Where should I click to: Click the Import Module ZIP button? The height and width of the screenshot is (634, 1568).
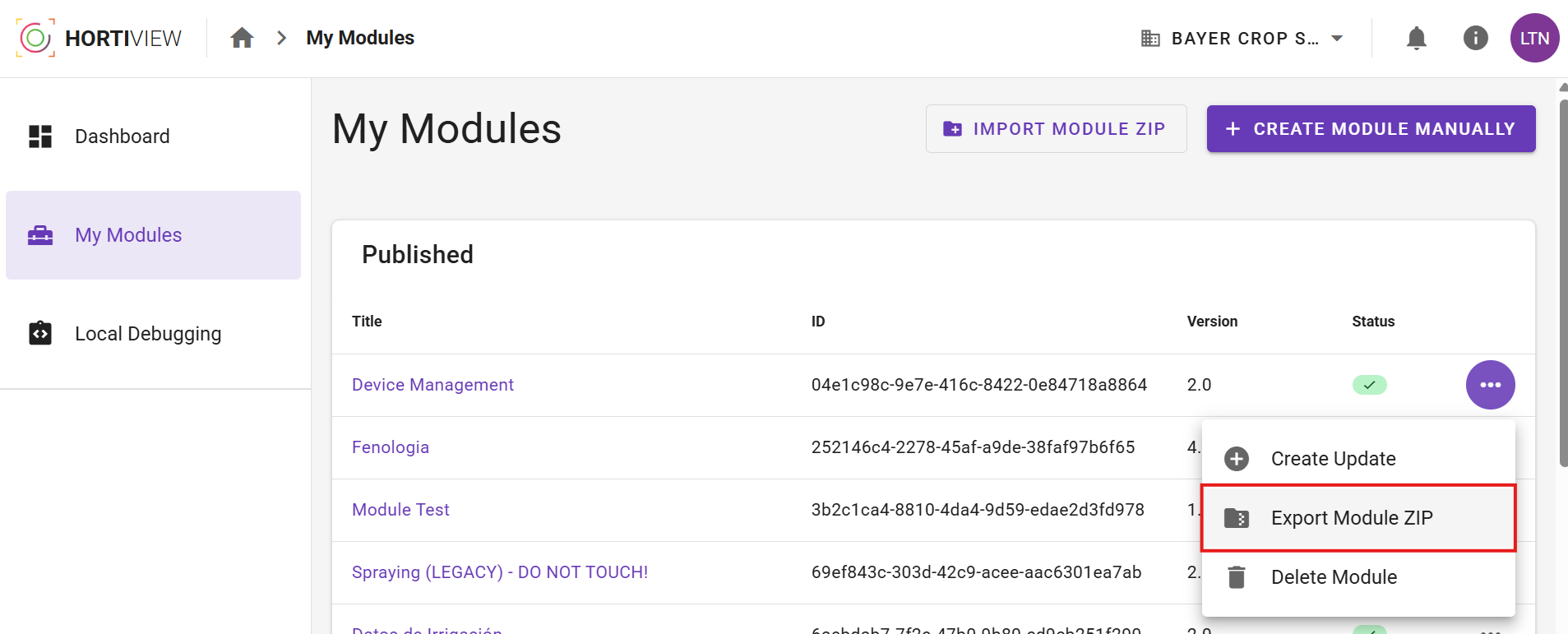(1056, 129)
